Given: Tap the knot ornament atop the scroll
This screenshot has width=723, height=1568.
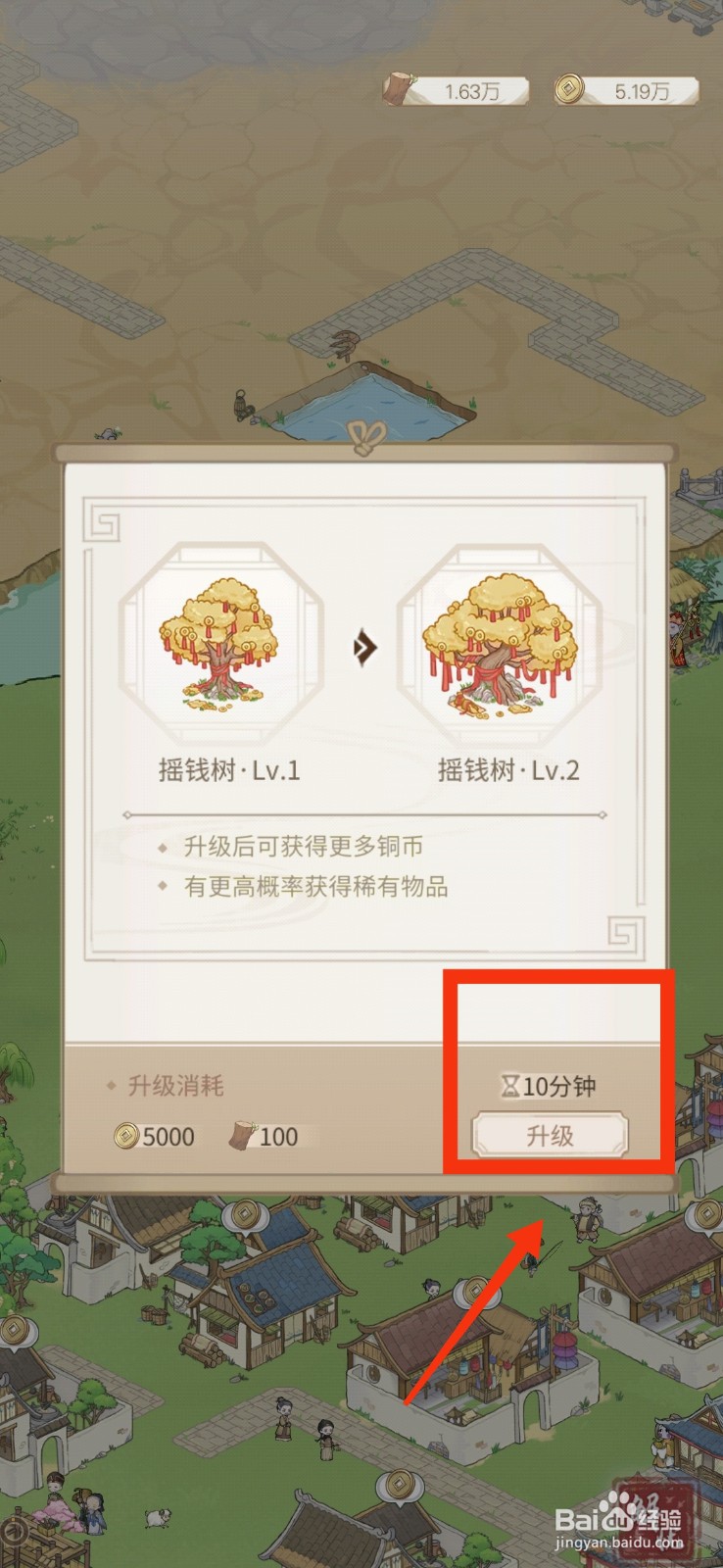Looking at the screenshot, I should click(x=365, y=437).
